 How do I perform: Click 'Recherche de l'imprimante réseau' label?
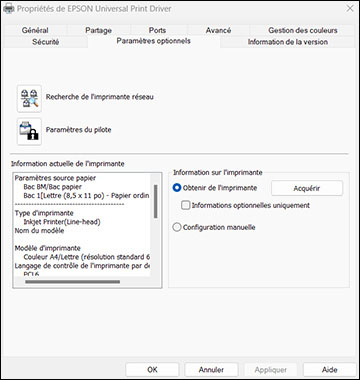tap(100, 97)
